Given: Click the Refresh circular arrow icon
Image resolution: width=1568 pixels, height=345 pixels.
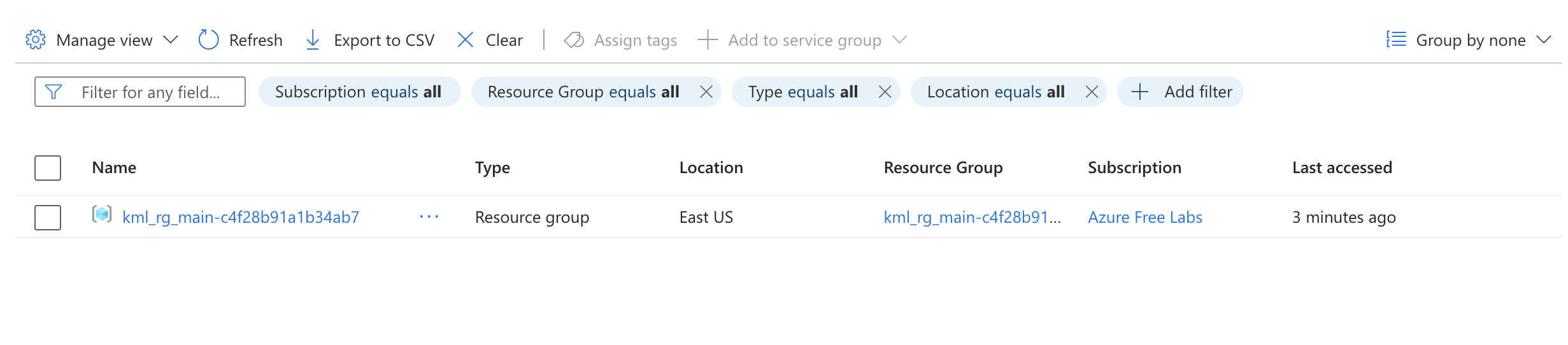Looking at the screenshot, I should [208, 40].
